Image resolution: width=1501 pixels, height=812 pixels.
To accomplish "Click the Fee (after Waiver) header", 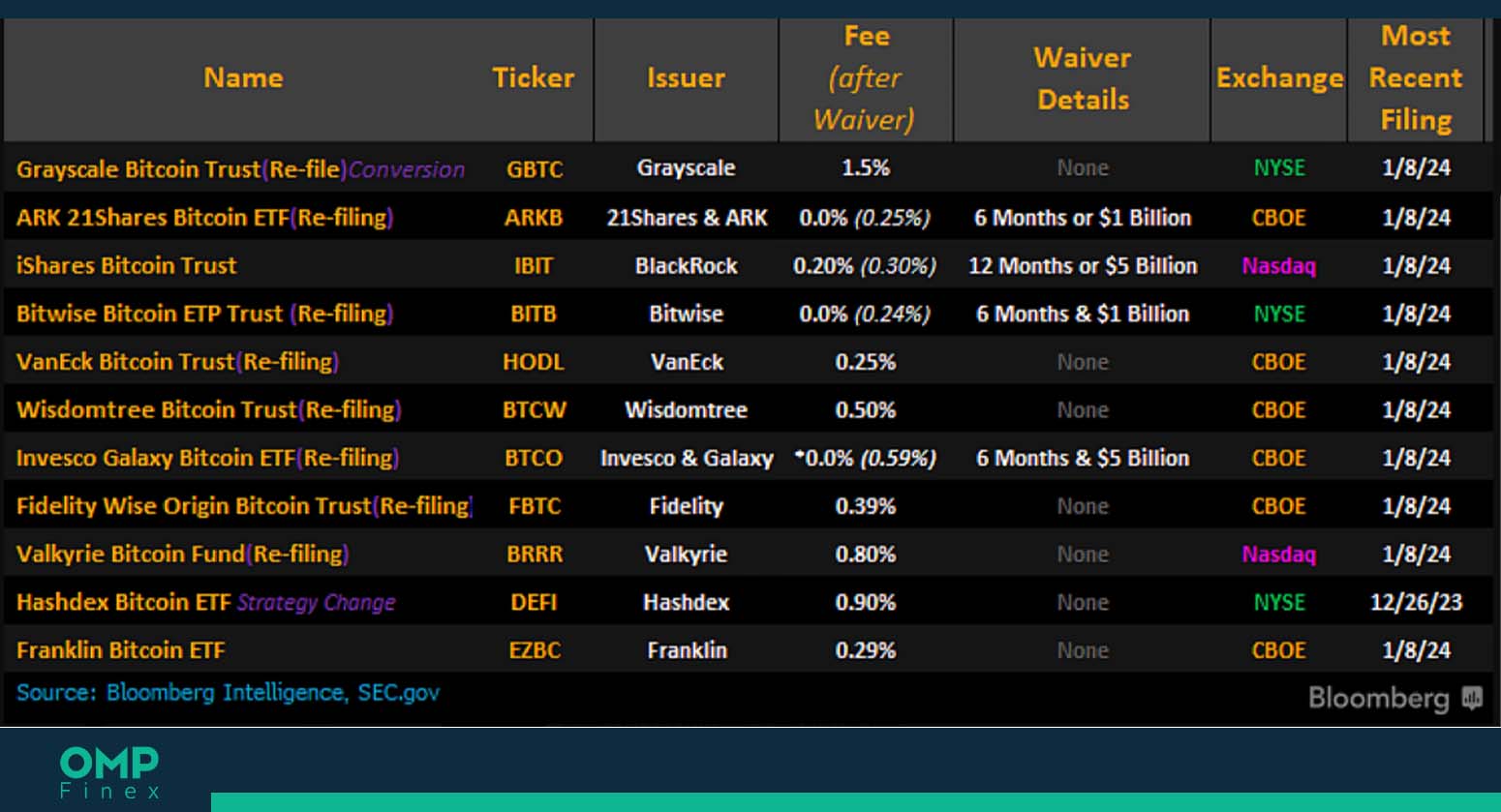I will [x=866, y=77].
